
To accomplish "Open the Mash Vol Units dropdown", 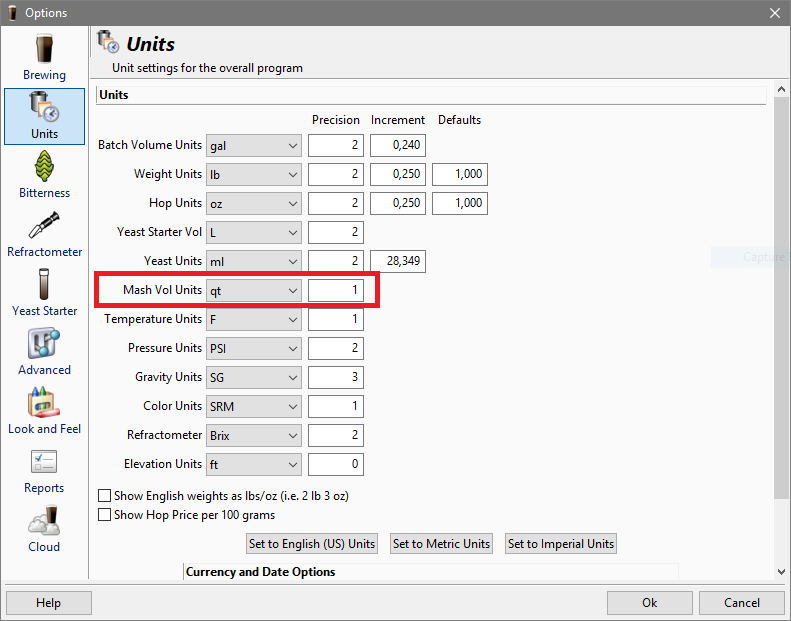I will pyautogui.click(x=254, y=291).
